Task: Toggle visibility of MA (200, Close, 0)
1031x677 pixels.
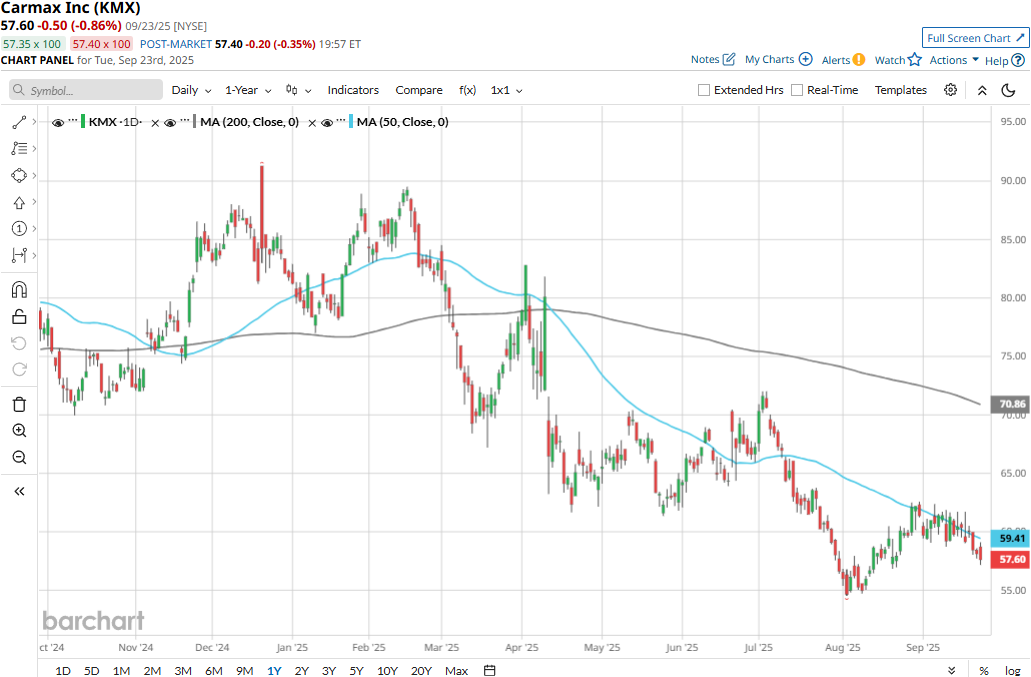Action: click(x=170, y=123)
